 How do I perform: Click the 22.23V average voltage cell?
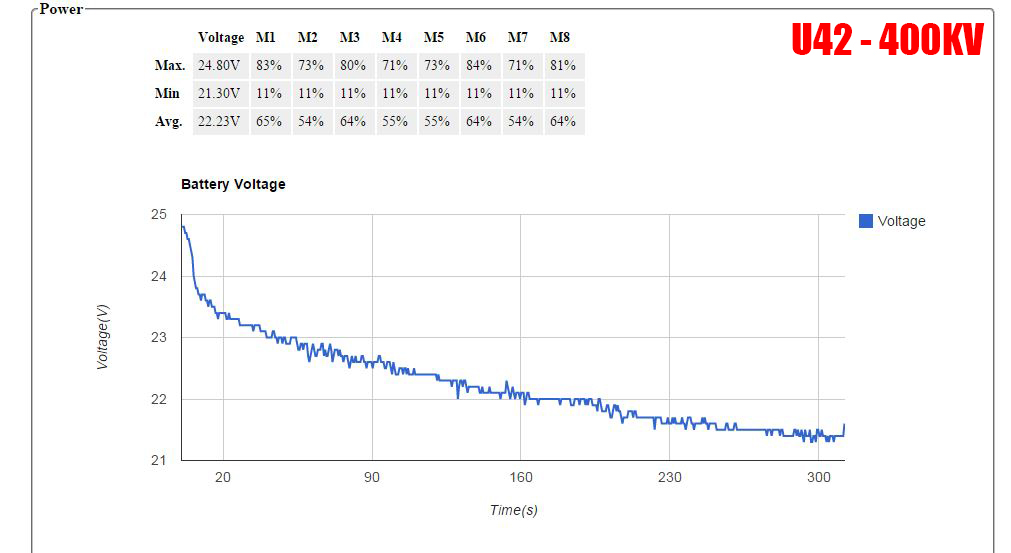click(x=219, y=121)
